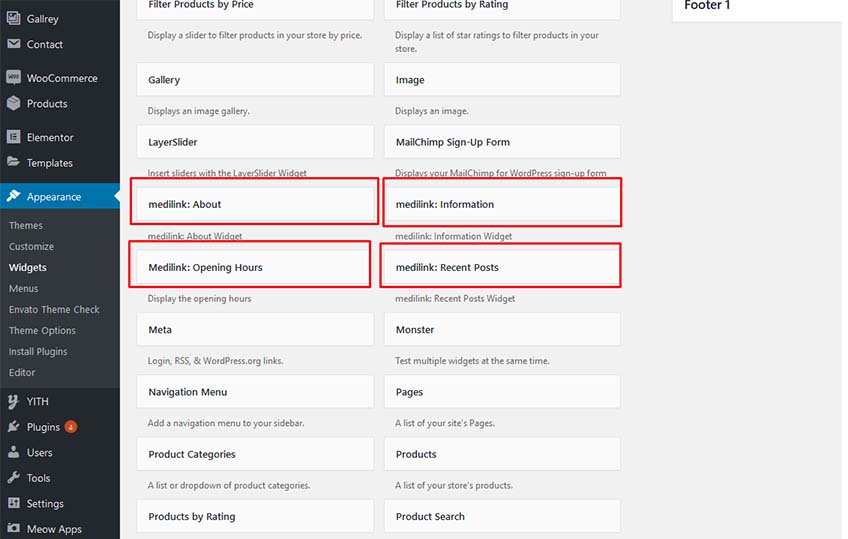Click the Products box icon in sidebar
Viewport: 848px width, 539px height.
pyautogui.click(x=14, y=103)
